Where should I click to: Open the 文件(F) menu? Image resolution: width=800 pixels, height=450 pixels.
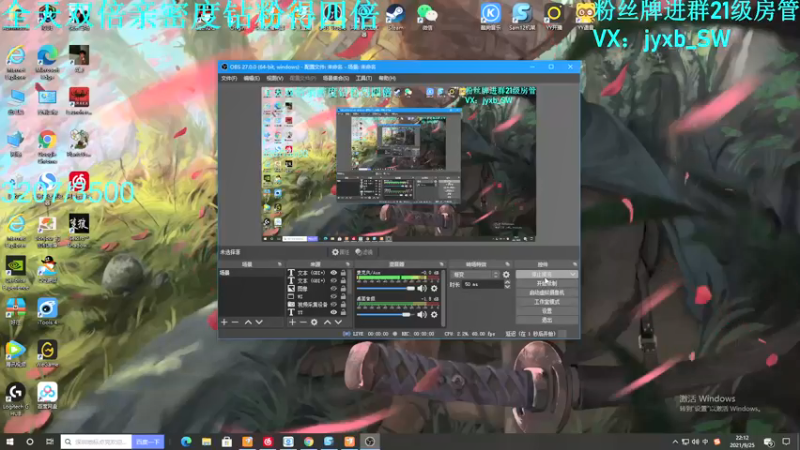click(229, 78)
